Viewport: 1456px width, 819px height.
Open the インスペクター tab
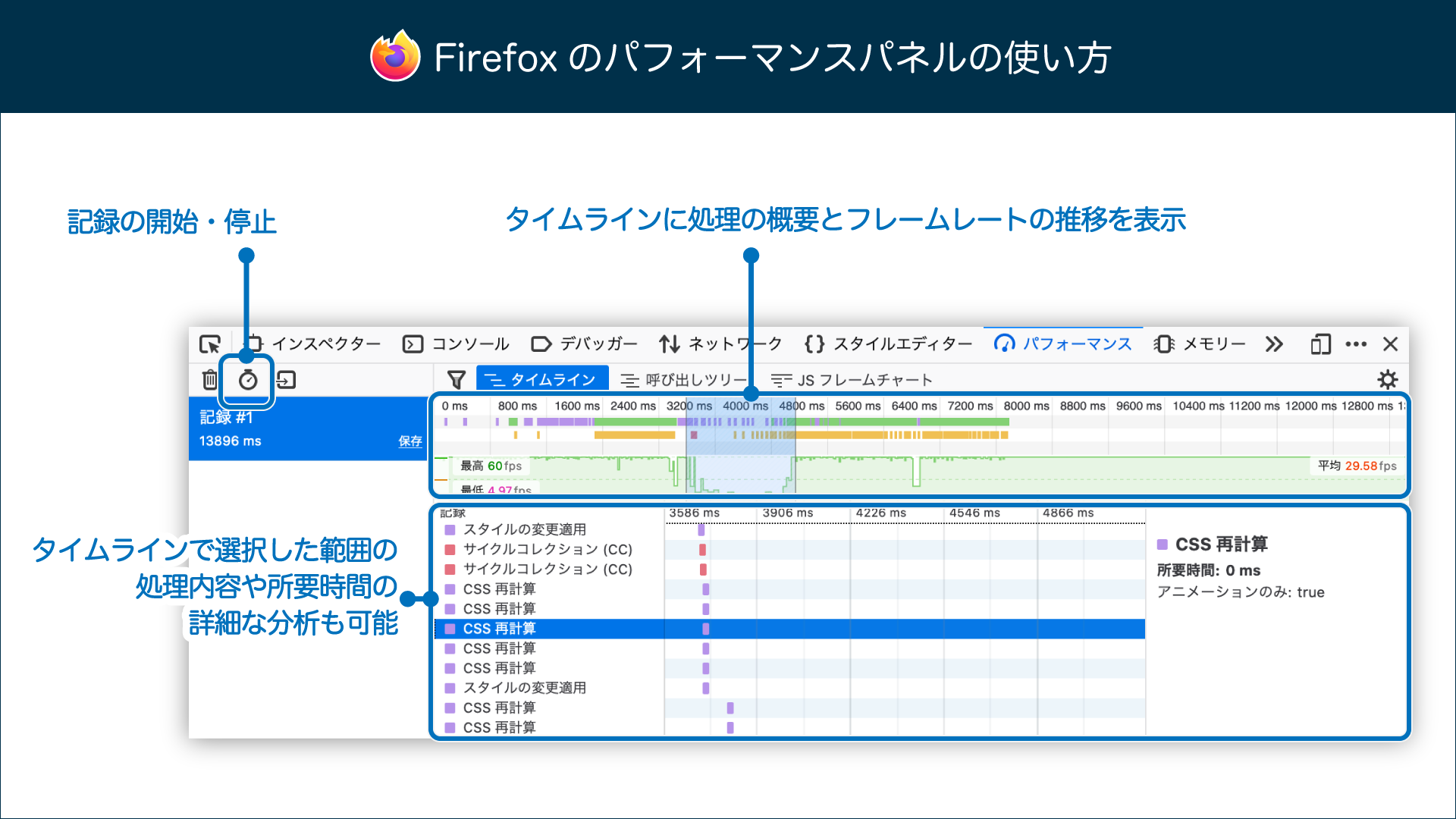pyautogui.click(x=312, y=344)
